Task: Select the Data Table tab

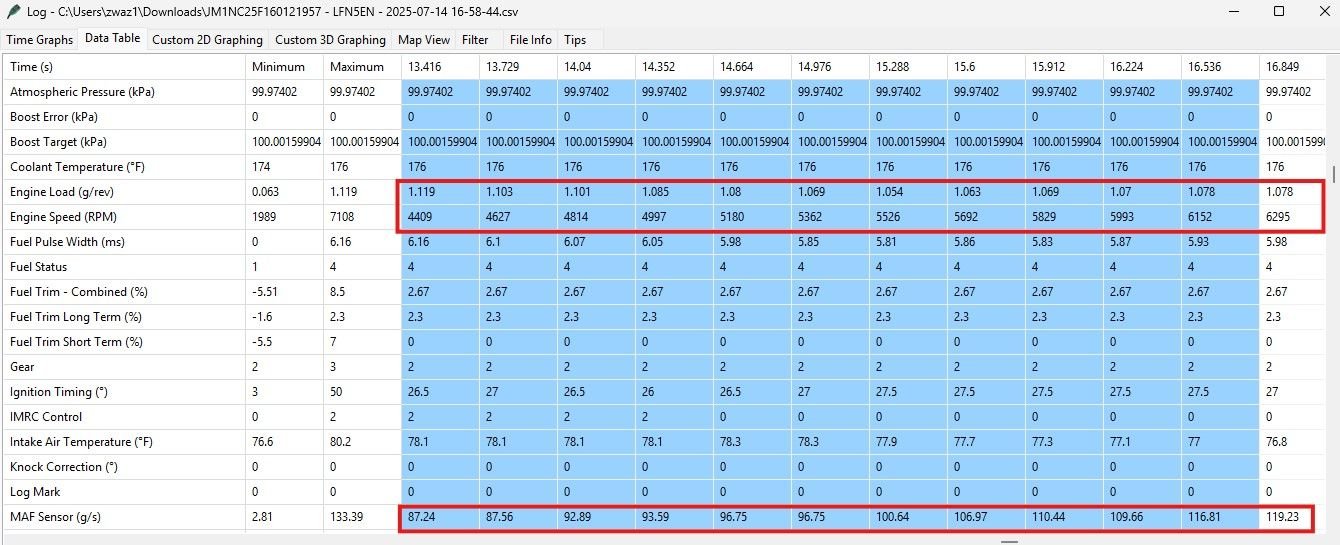Action: pyautogui.click(x=112, y=39)
